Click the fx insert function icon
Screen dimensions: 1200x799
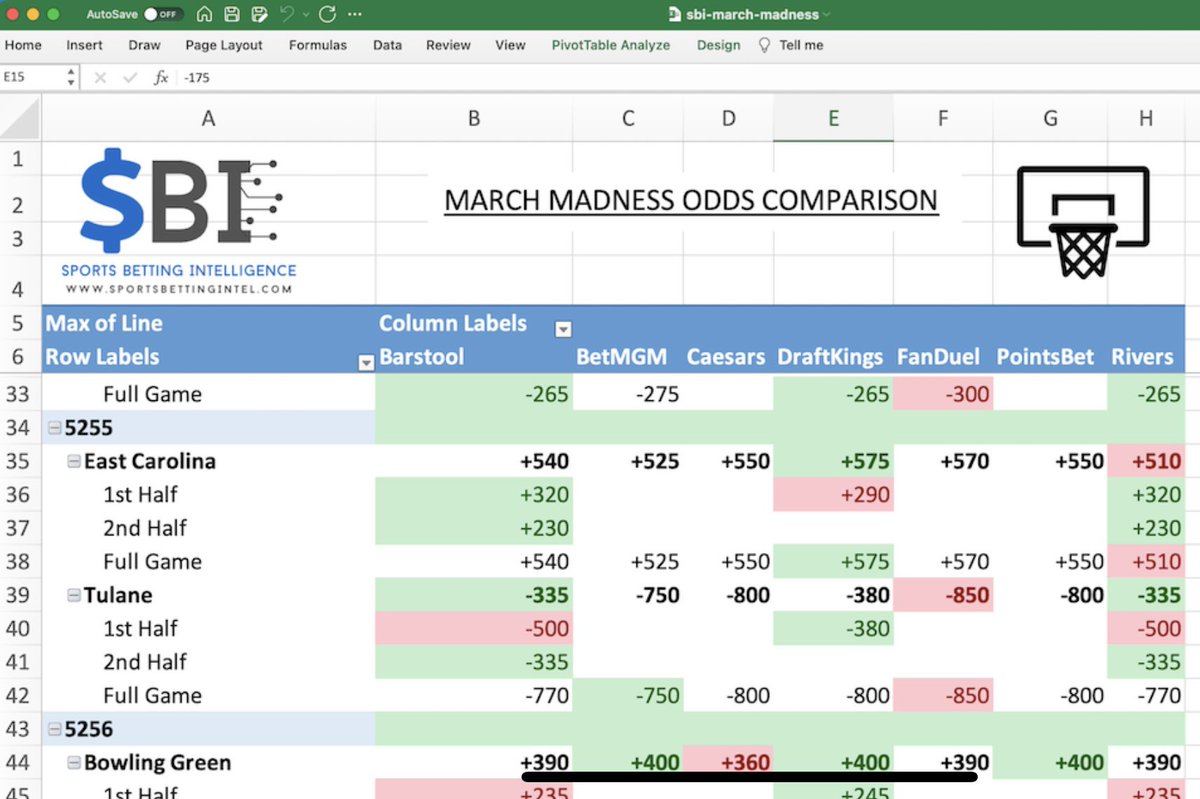pos(161,77)
